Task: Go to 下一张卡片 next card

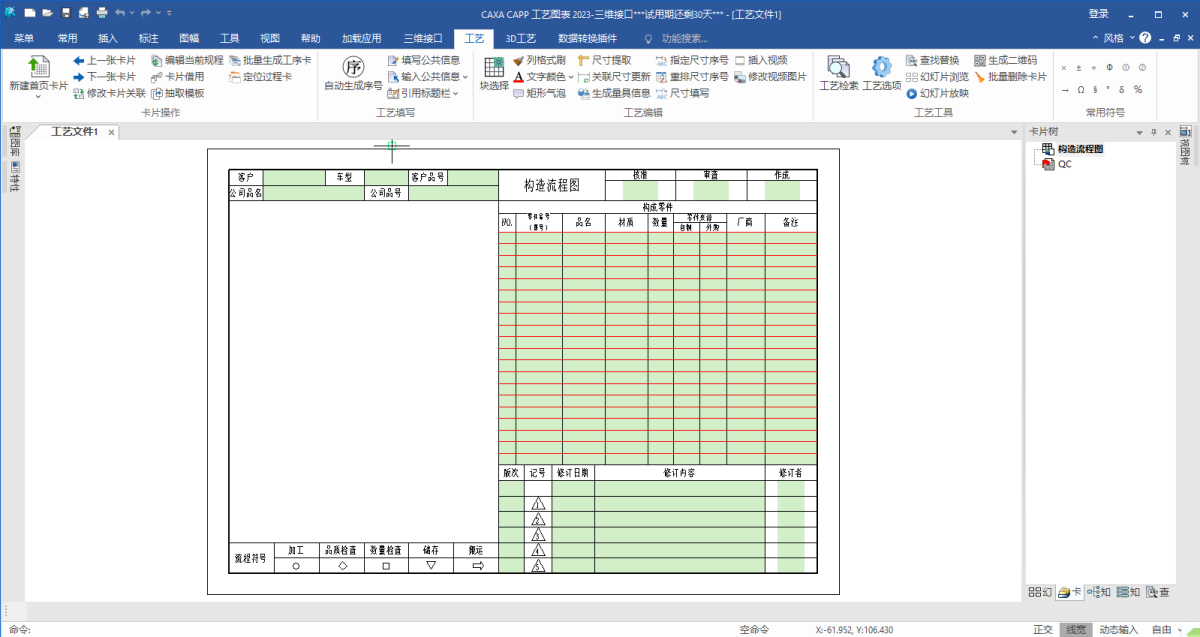Action: [104, 77]
